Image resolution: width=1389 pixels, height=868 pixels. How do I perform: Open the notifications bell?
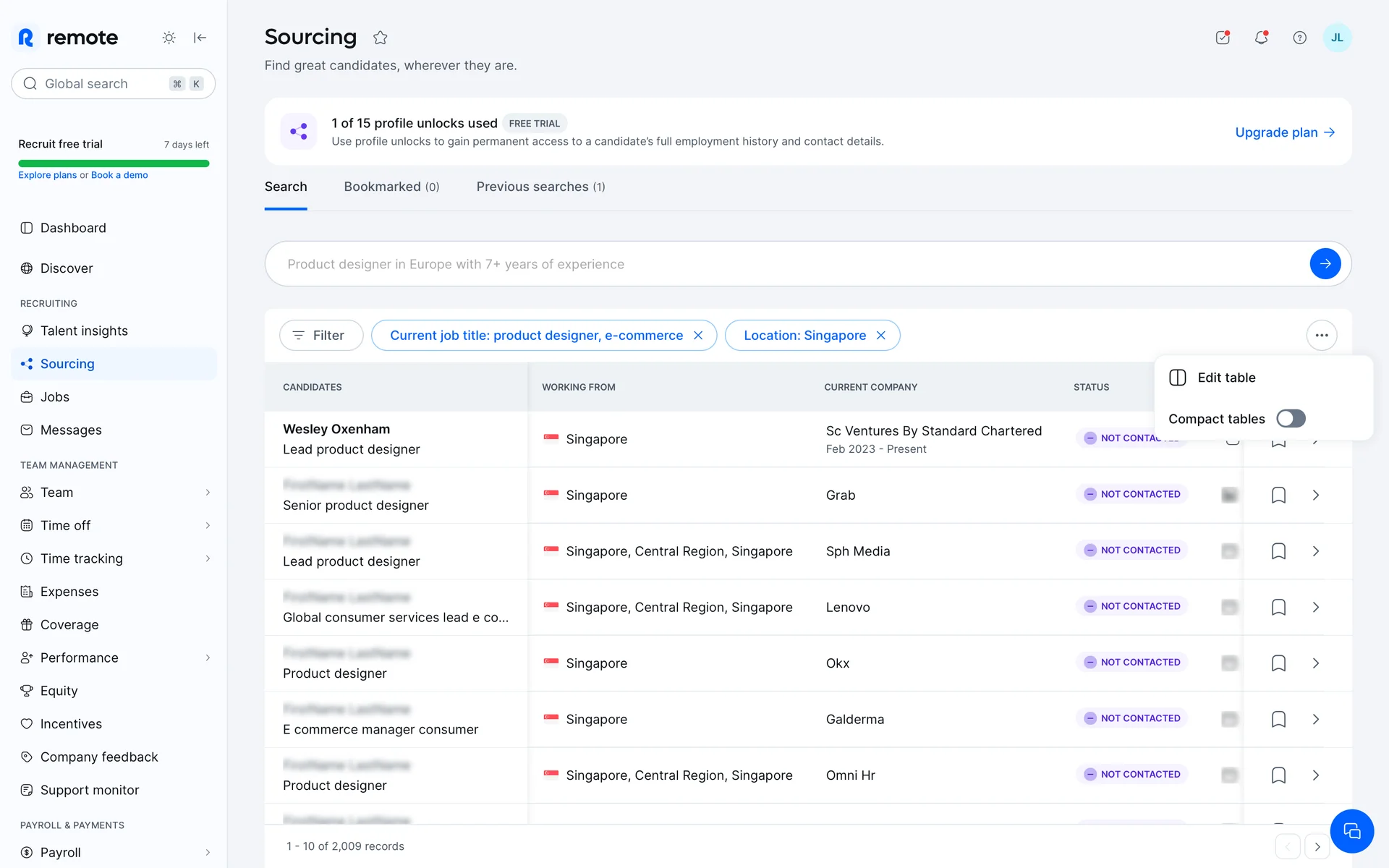click(1261, 38)
